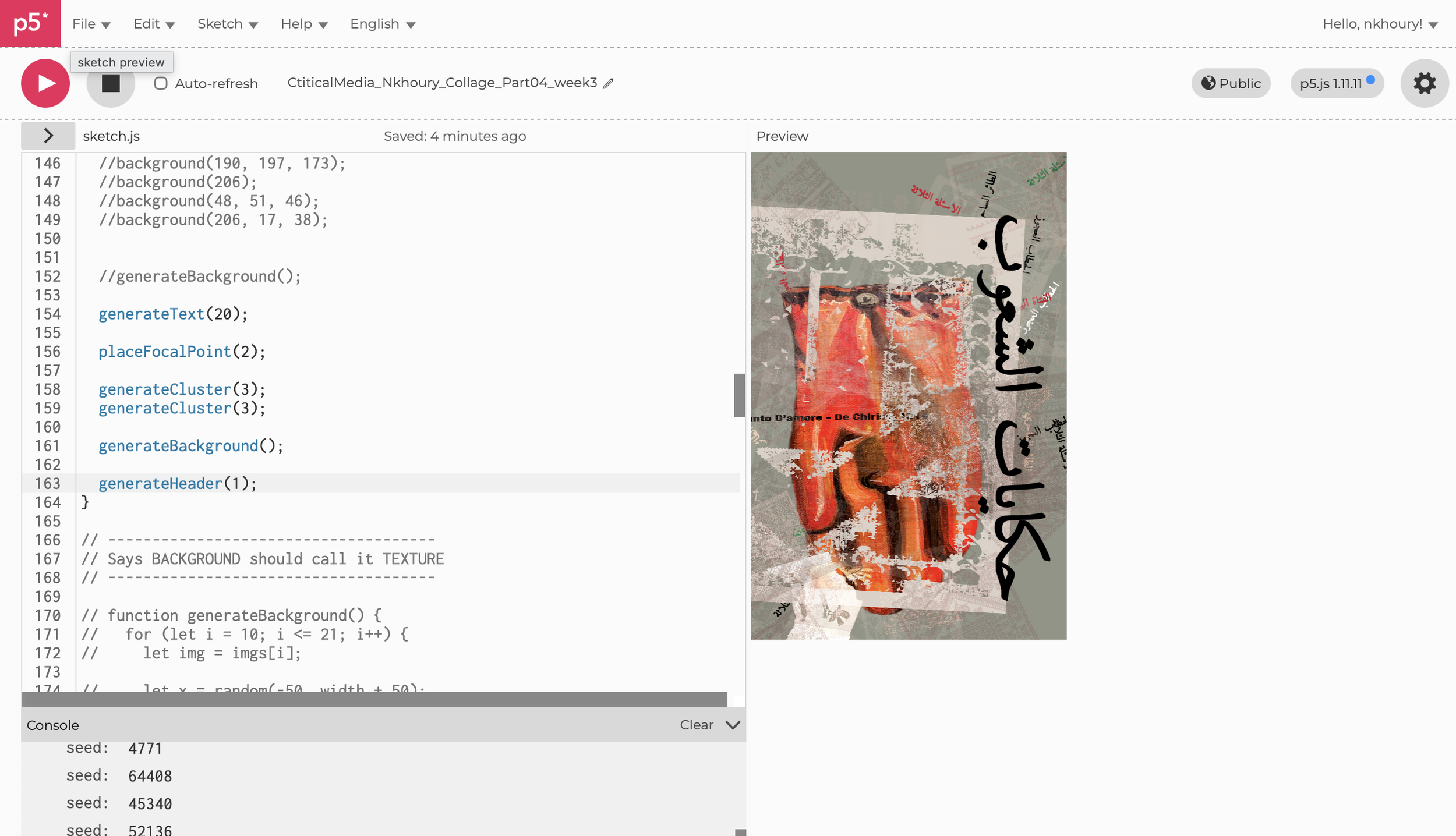The image size is (1456, 836).
Task: Click the p5* logo home icon
Action: click(30, 23)
